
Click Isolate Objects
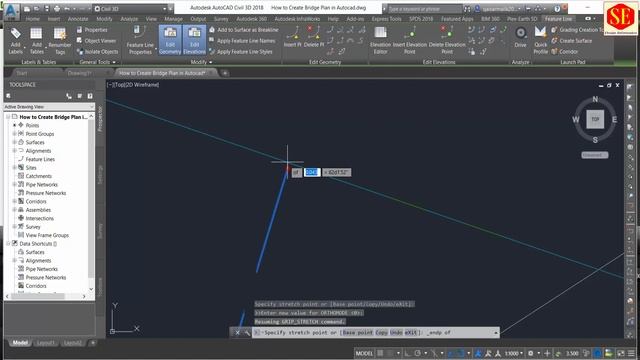97,52
